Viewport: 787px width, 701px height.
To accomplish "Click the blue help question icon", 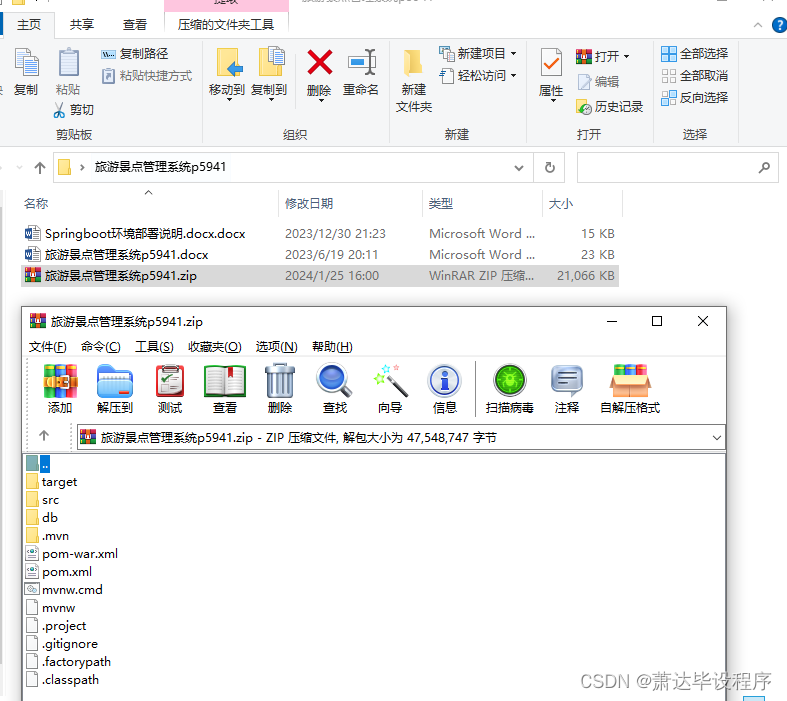I will [779, 25].
